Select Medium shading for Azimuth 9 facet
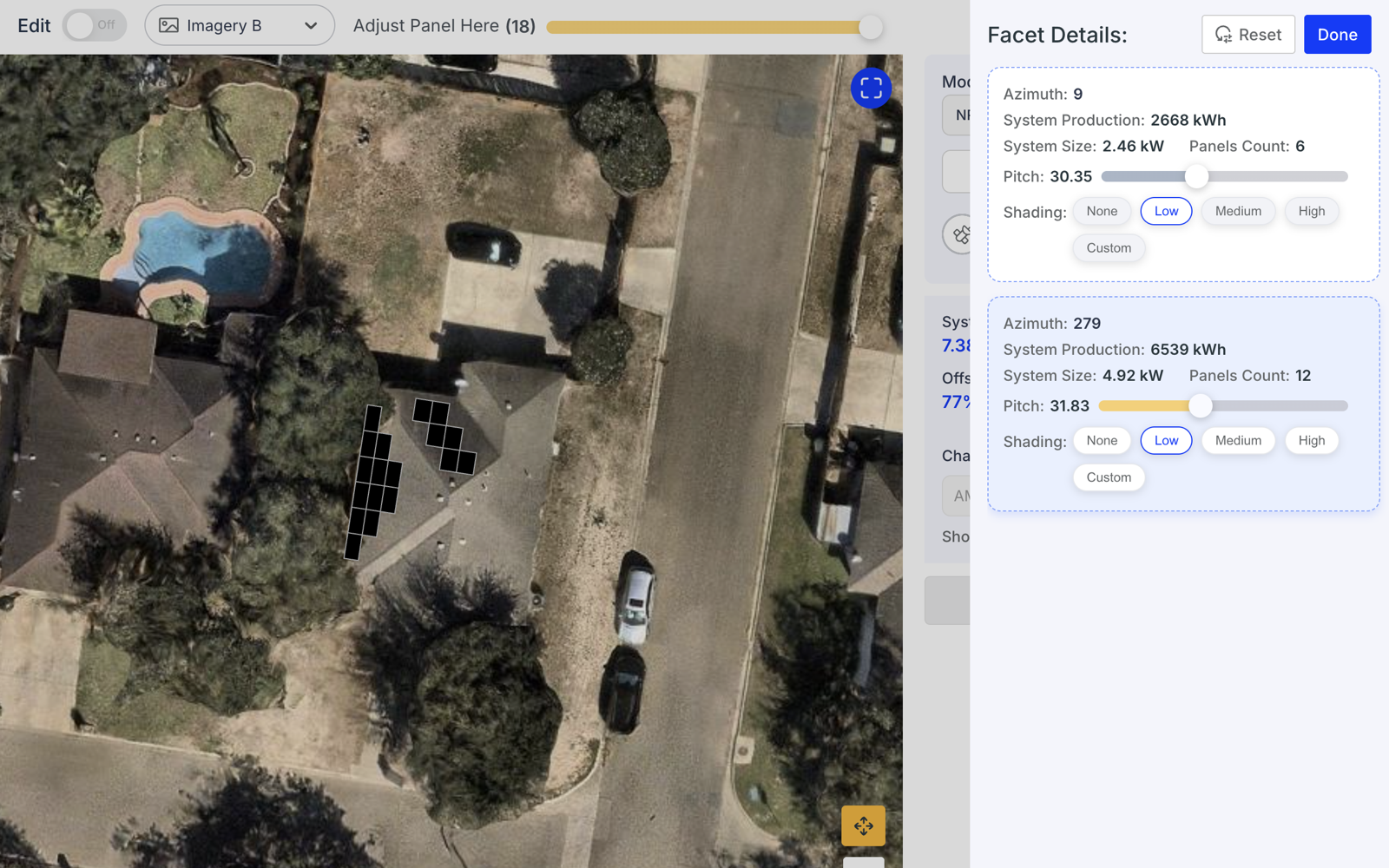 tap(1238, 211)
